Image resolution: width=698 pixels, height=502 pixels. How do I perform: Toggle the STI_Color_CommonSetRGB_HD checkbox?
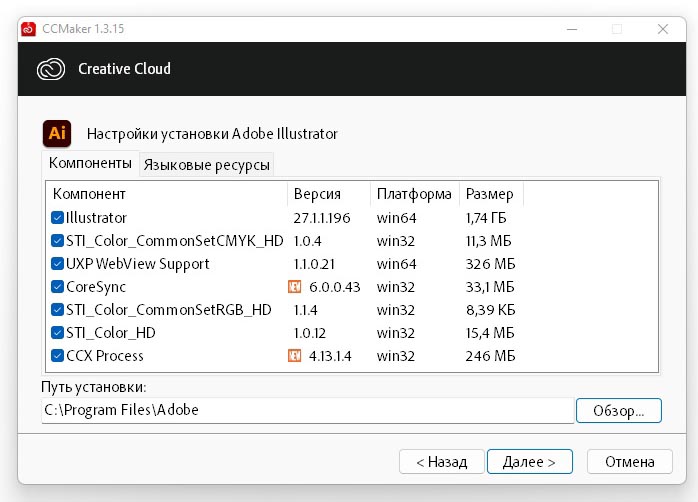tap(57, 310)
